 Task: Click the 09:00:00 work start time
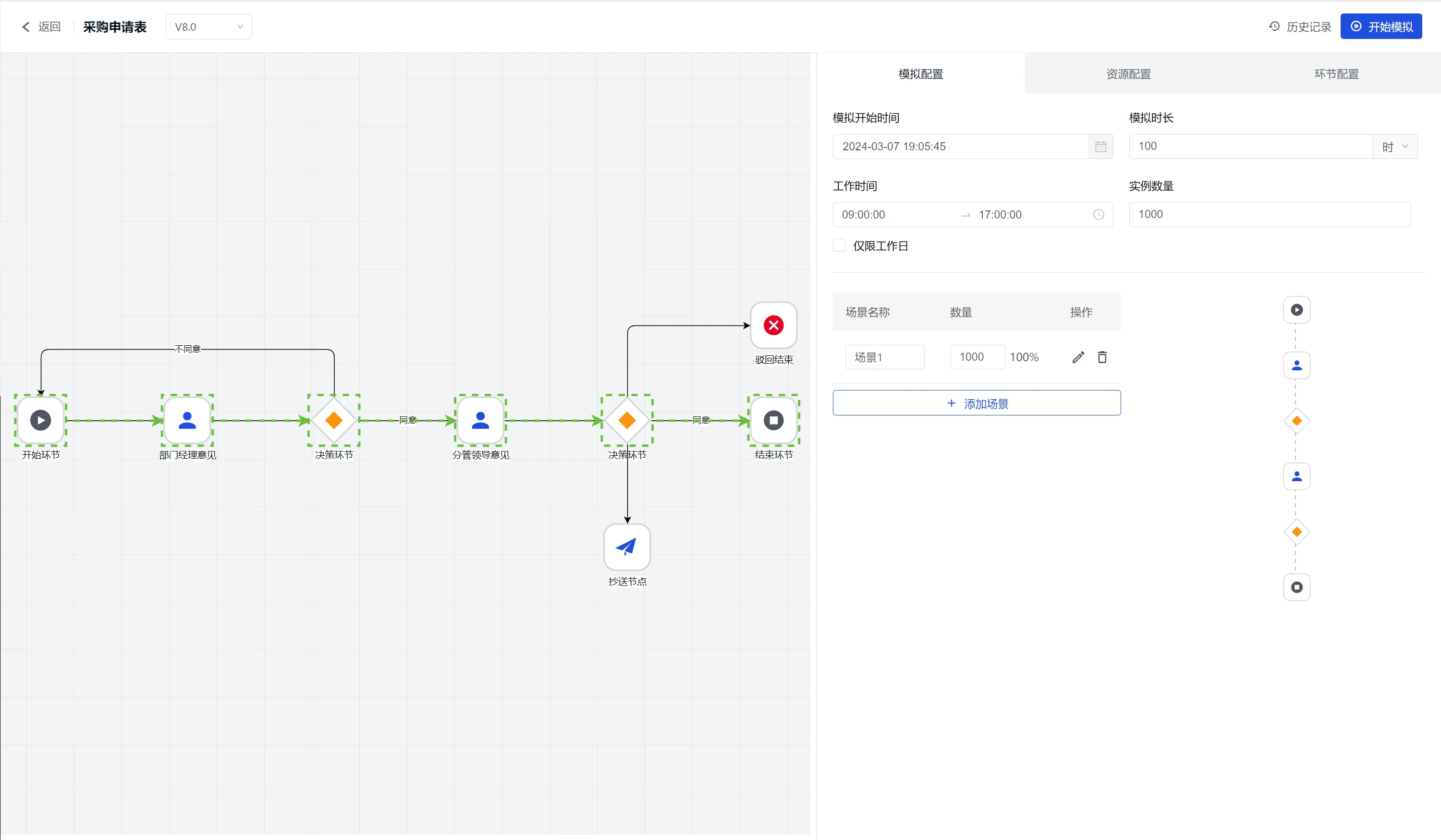point(864,215)
